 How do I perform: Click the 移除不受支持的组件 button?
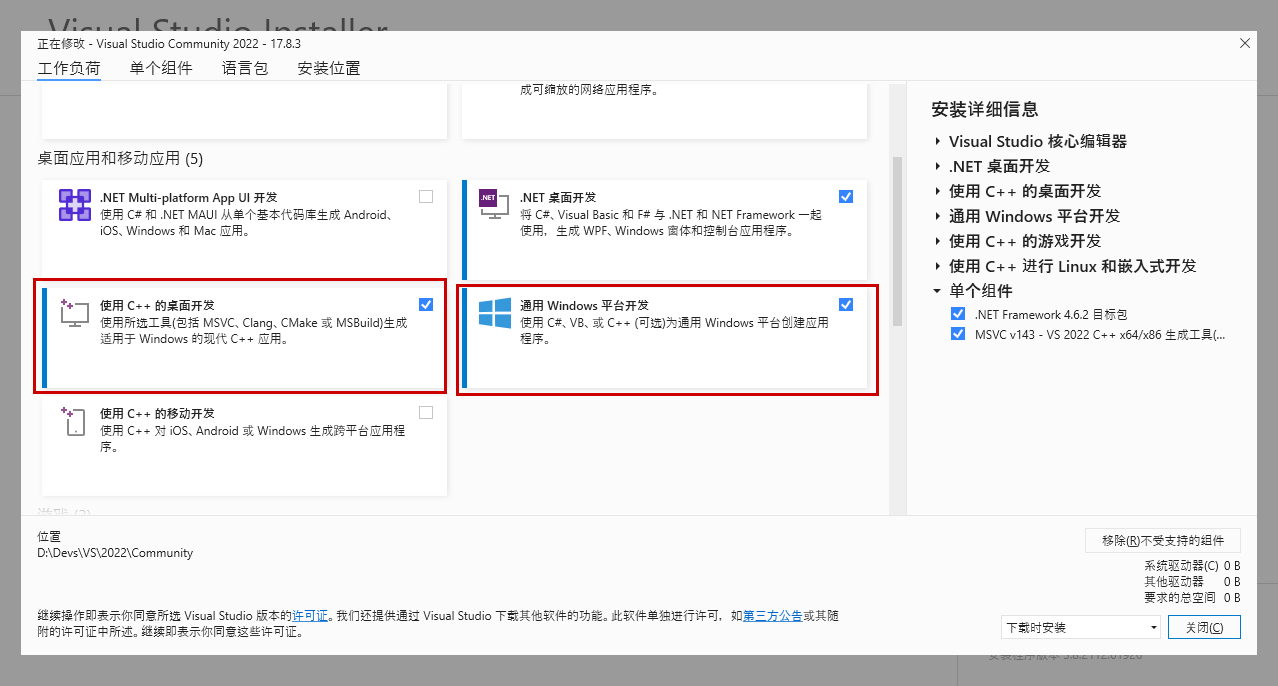click(x=1163, y=540)
